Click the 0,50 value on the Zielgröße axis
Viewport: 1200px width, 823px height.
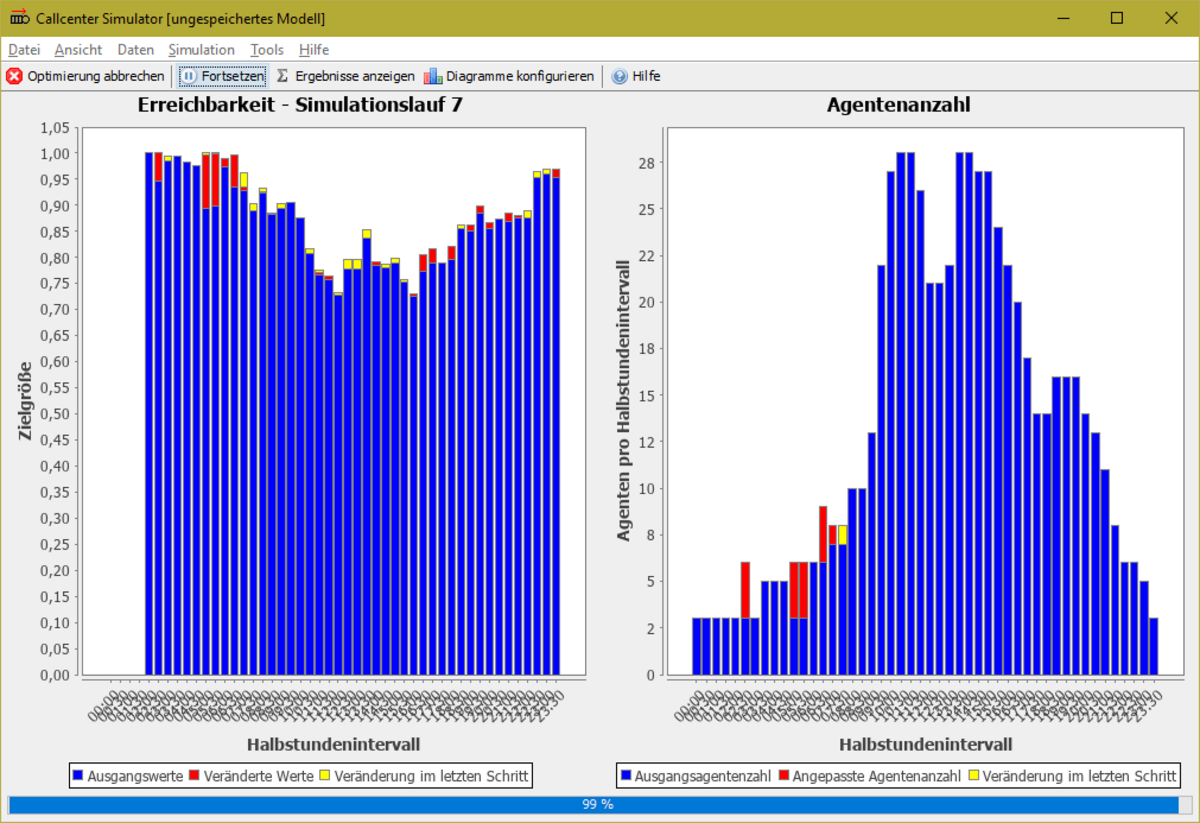point(56,414)
